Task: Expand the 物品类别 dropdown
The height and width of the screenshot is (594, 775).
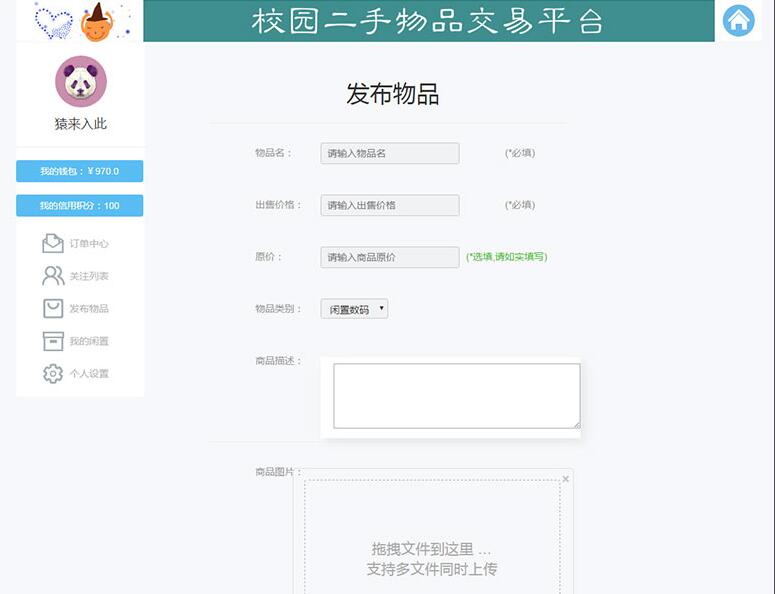Action: [x=354, y=309]
